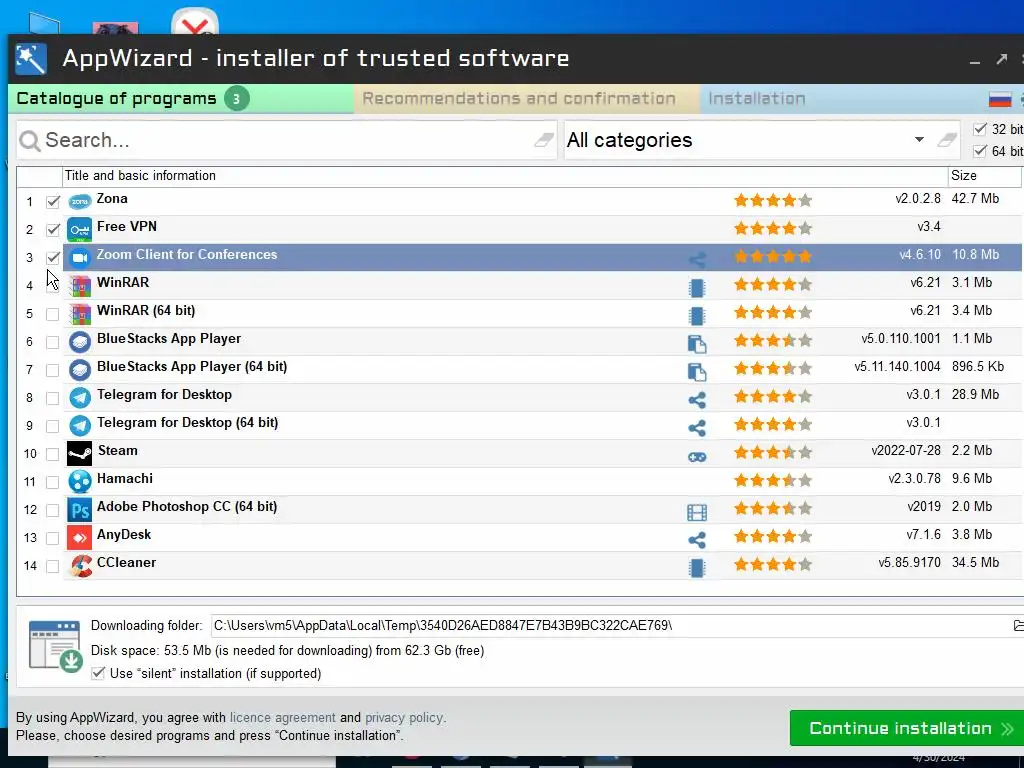
Task: Open the licence agreement link
Action: tap(283, 717)
